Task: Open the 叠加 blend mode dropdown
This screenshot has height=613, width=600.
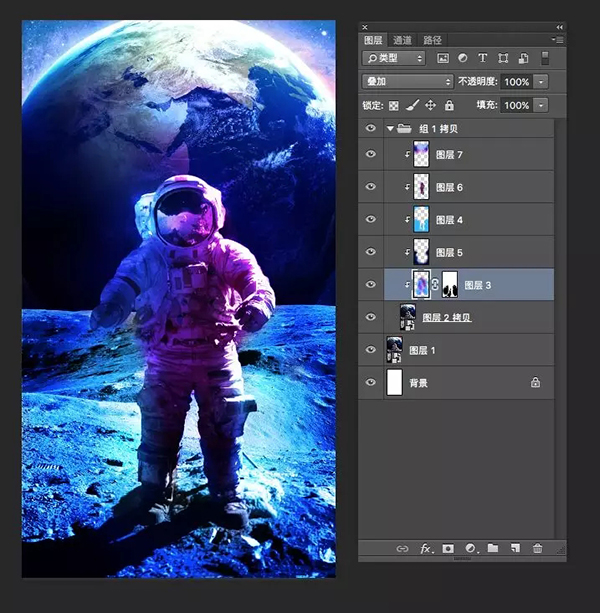Action: (x=407, y=82)
